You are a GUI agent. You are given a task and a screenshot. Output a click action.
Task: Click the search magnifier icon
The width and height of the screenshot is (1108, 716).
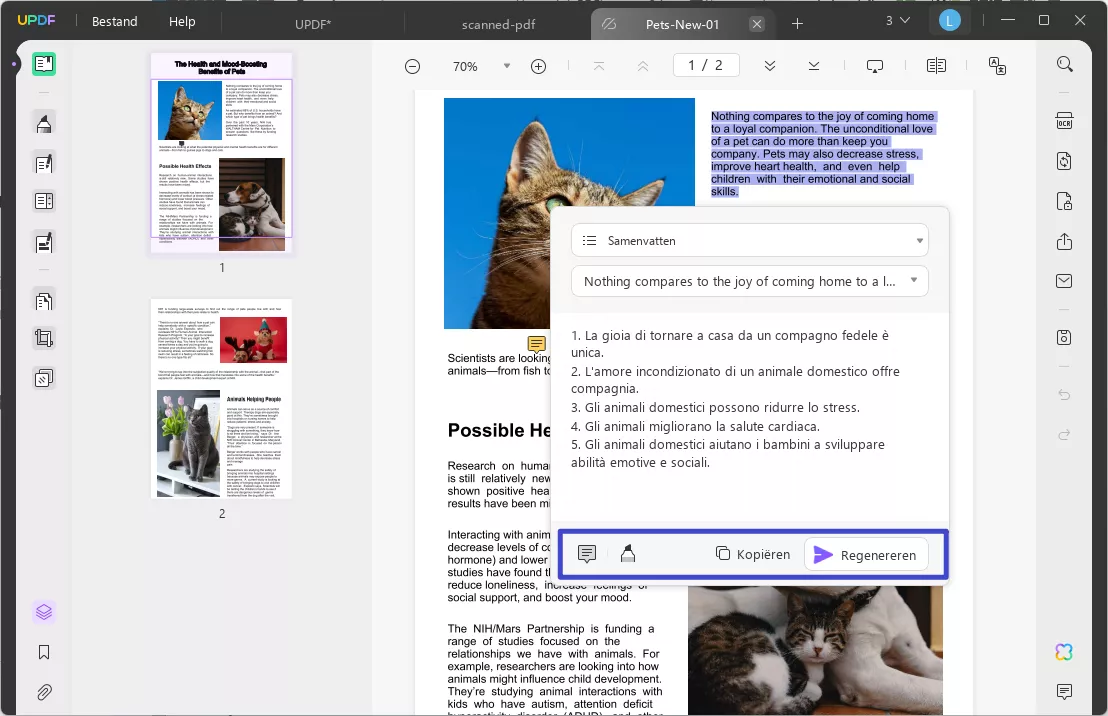(1064, 63)
